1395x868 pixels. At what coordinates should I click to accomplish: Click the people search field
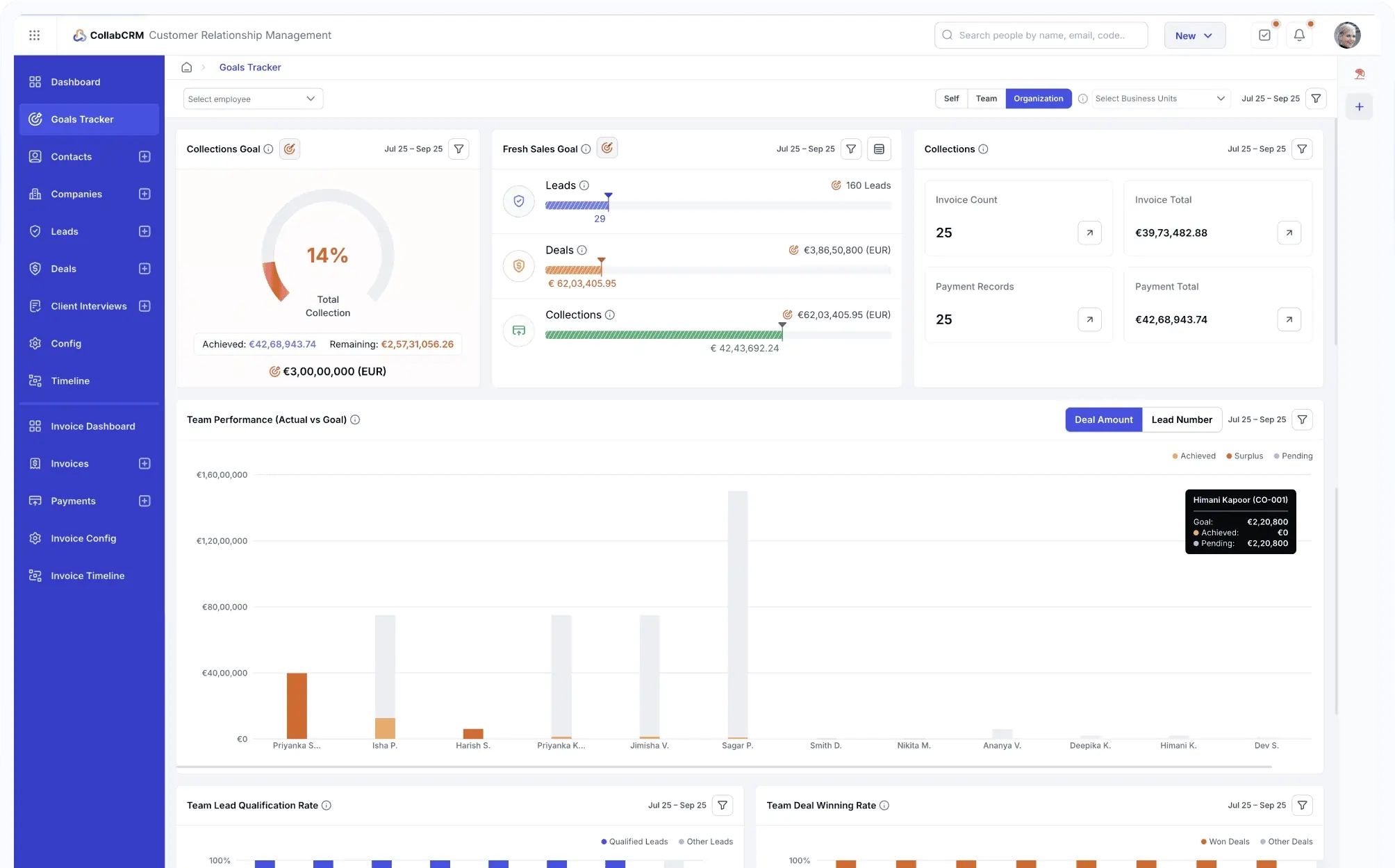click(x=1042, y=35)
